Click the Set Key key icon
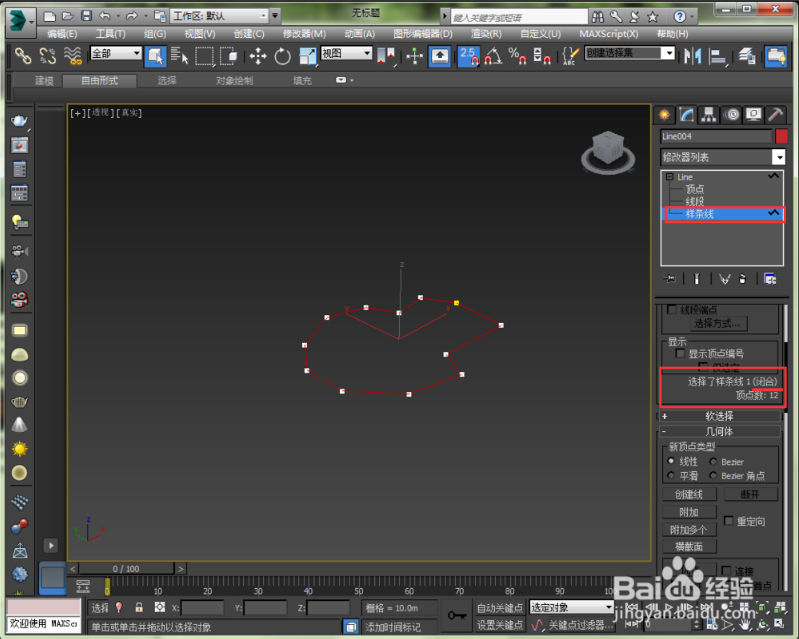This screenshot has width=799, height=639. pos(457,616)
